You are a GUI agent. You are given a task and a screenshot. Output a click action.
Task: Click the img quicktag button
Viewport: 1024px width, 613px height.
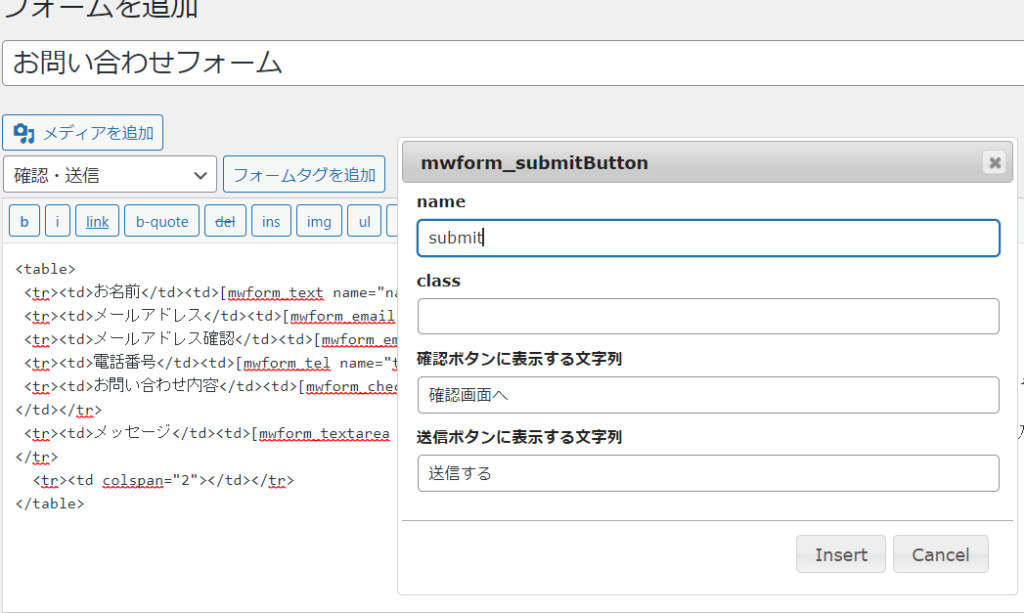pyautogui.click(x=319, y=221)
